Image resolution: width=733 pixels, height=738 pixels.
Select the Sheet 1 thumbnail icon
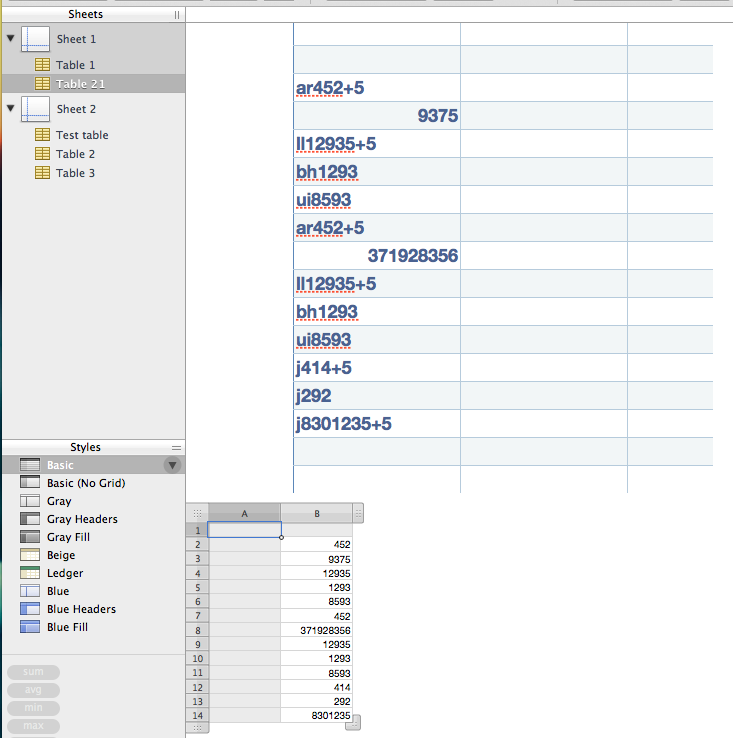click(35, 39)
